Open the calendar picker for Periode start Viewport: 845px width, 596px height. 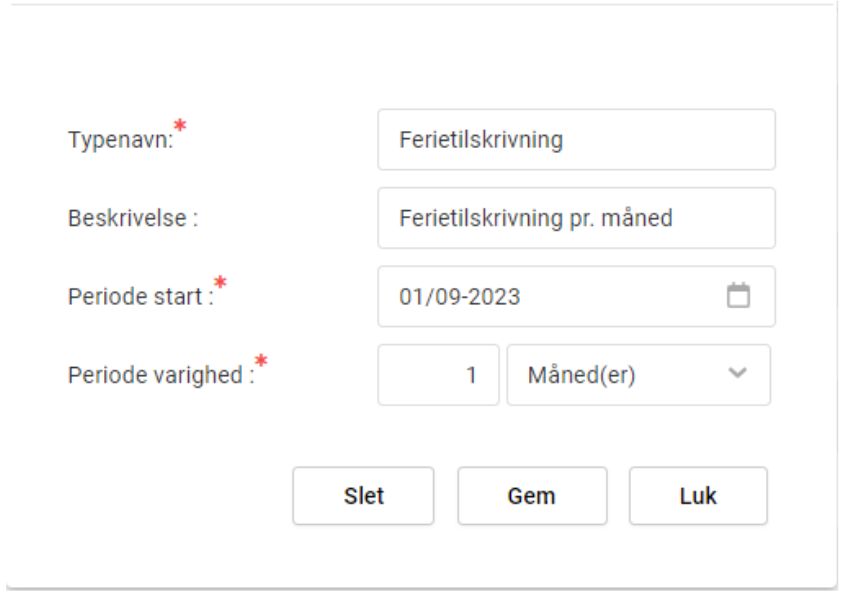click(738, 296)
